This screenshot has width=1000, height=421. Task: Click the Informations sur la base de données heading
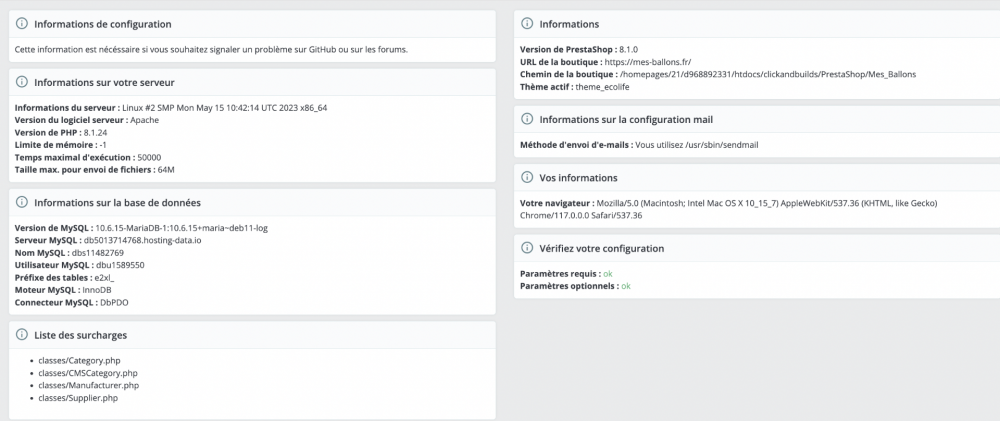pos(117,203)
